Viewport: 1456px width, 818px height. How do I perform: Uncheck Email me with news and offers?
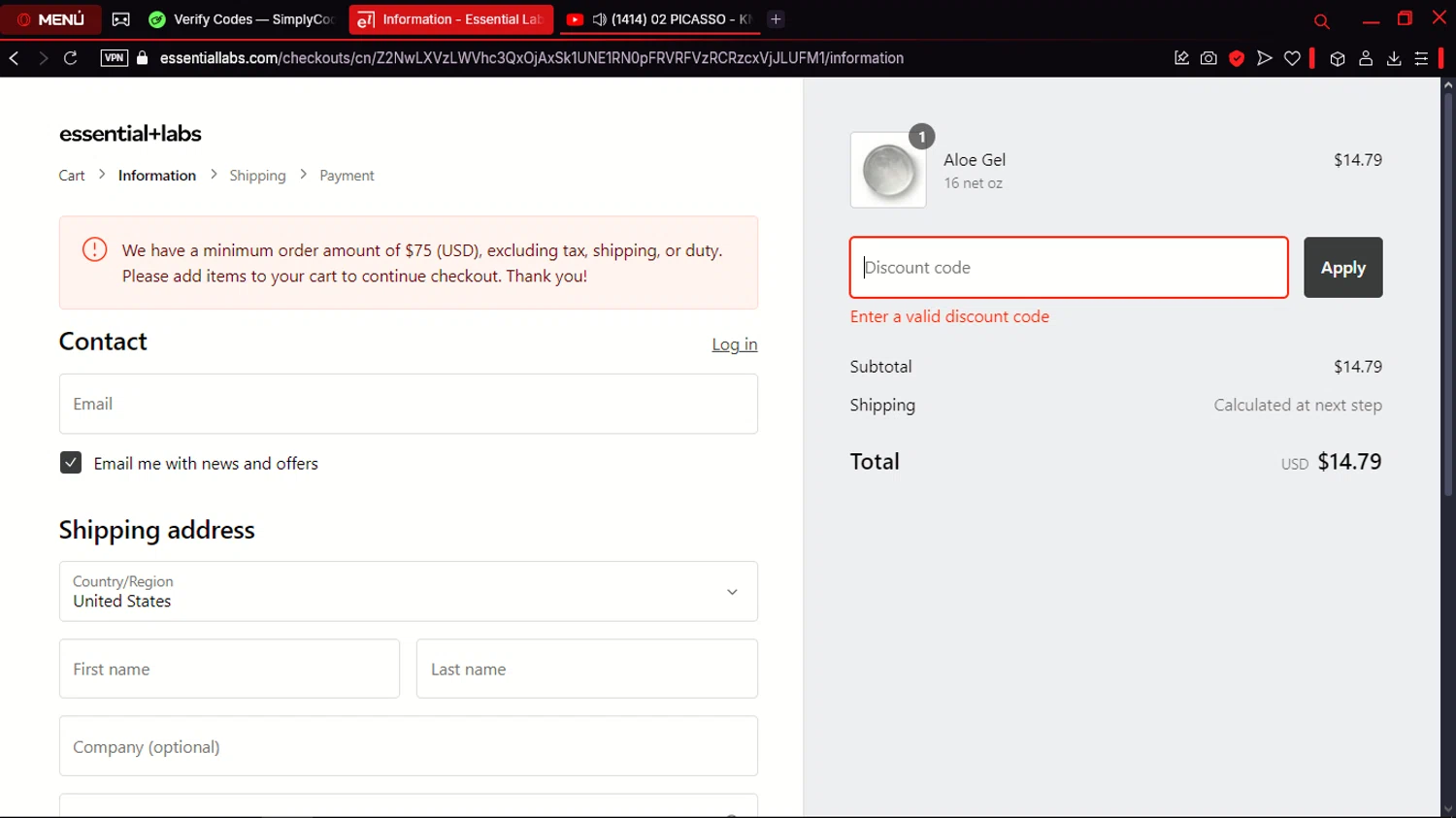tap(71, 463)
